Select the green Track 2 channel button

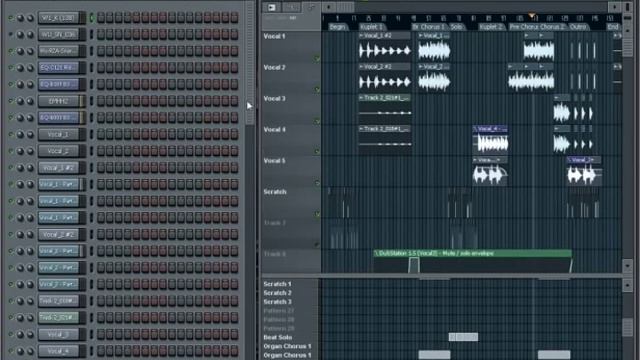tap(59, 318)
